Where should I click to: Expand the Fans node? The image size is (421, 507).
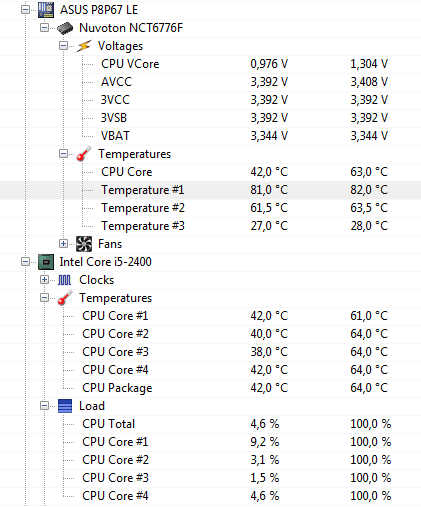point(63,244)
